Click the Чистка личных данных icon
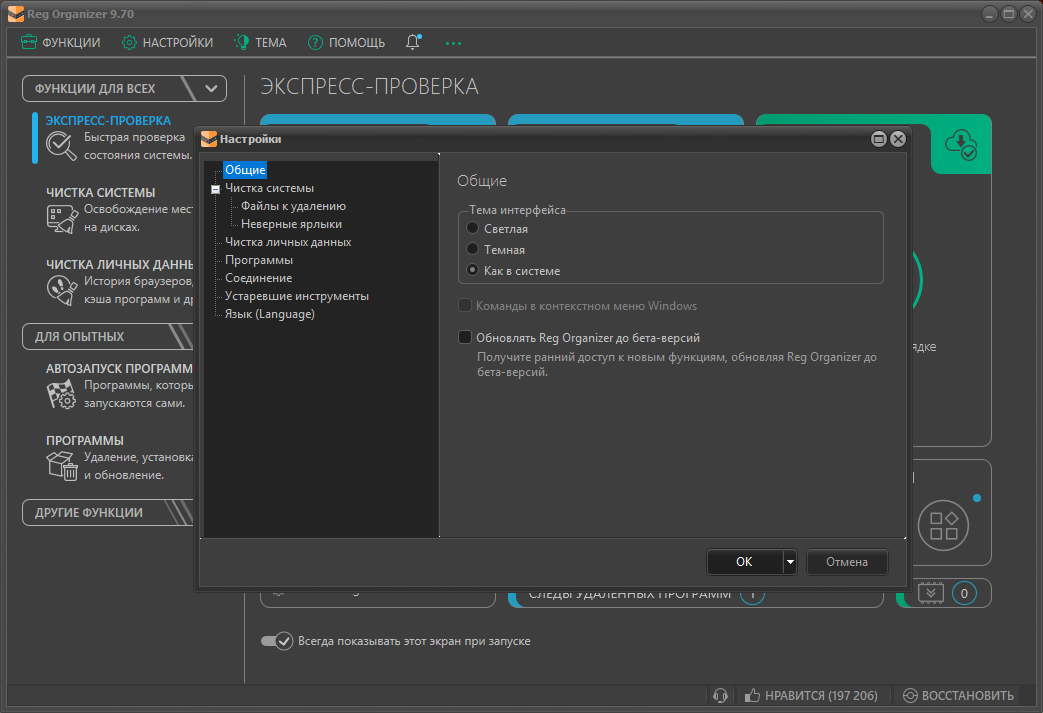This screenshot has height=713, width=1043. pyautogui.click(x=62, y=290)
